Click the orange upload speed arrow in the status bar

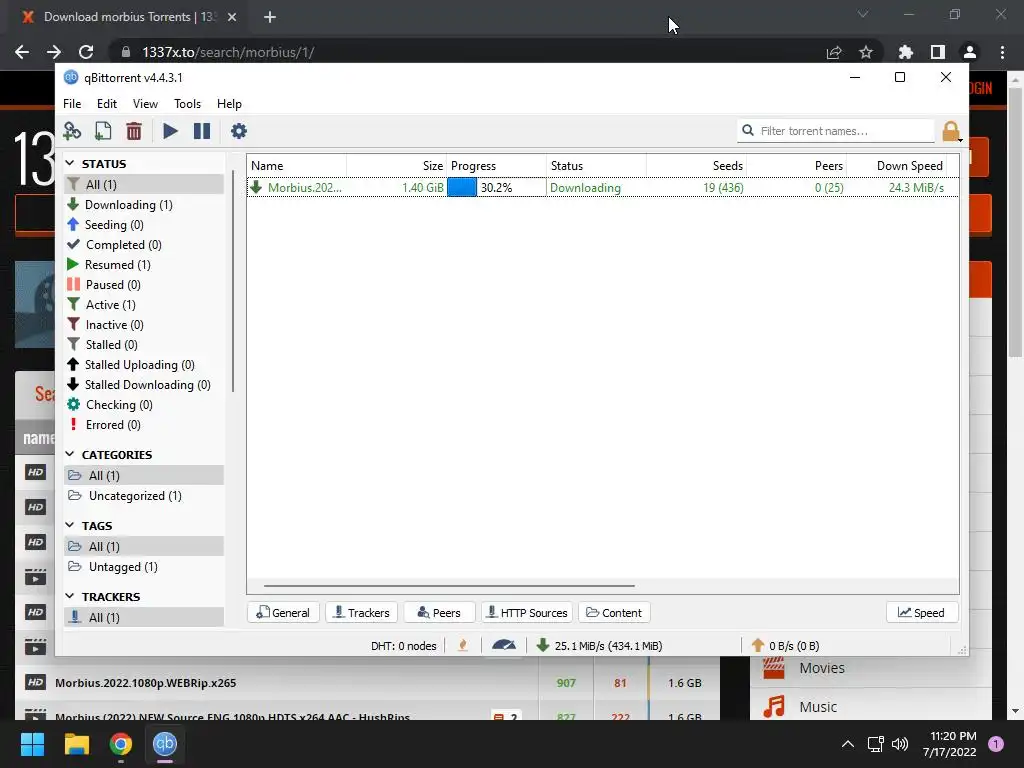[758, 645]
